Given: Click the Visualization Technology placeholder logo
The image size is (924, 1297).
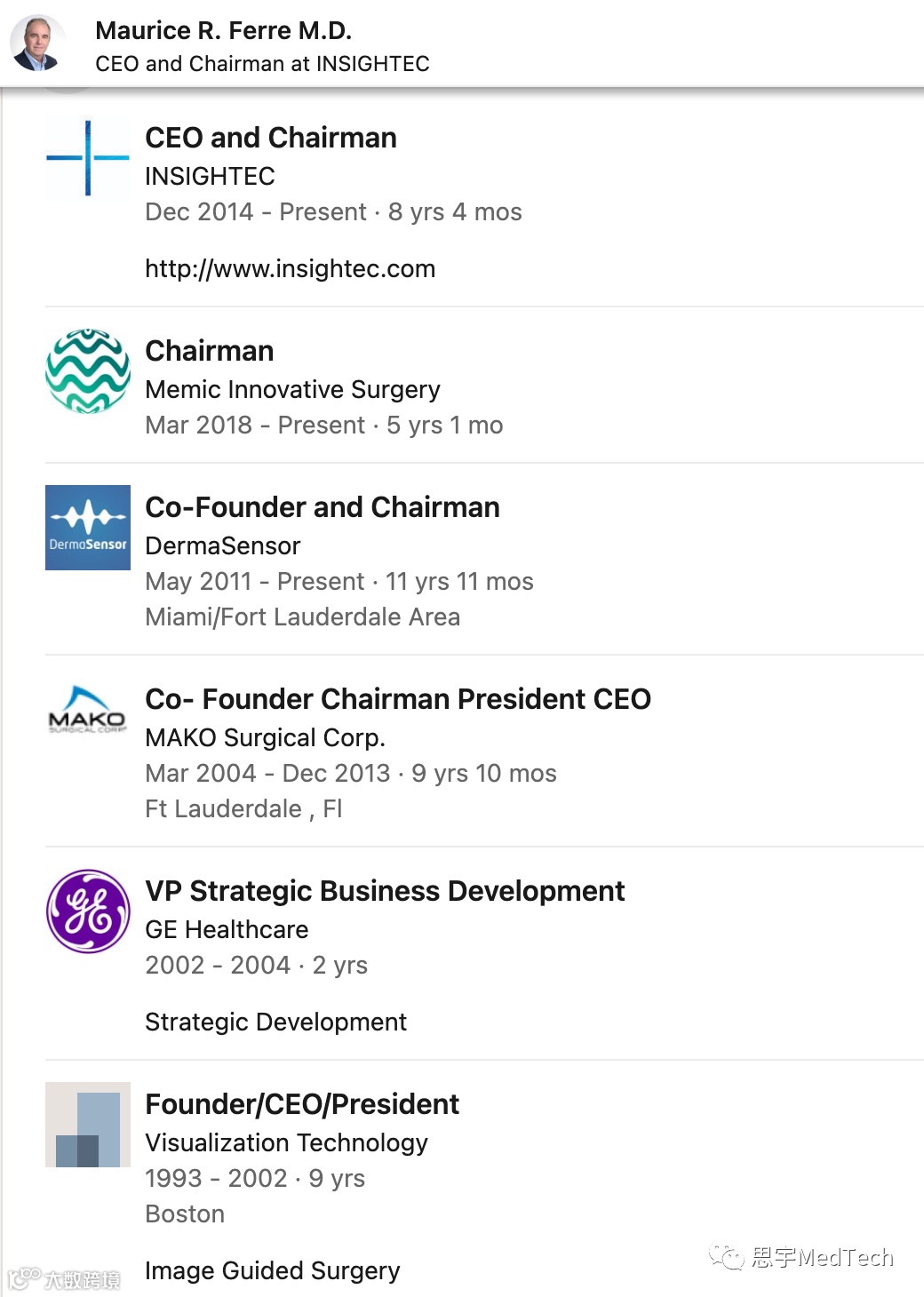Looking at the screenshot, I should point(88,1125).
